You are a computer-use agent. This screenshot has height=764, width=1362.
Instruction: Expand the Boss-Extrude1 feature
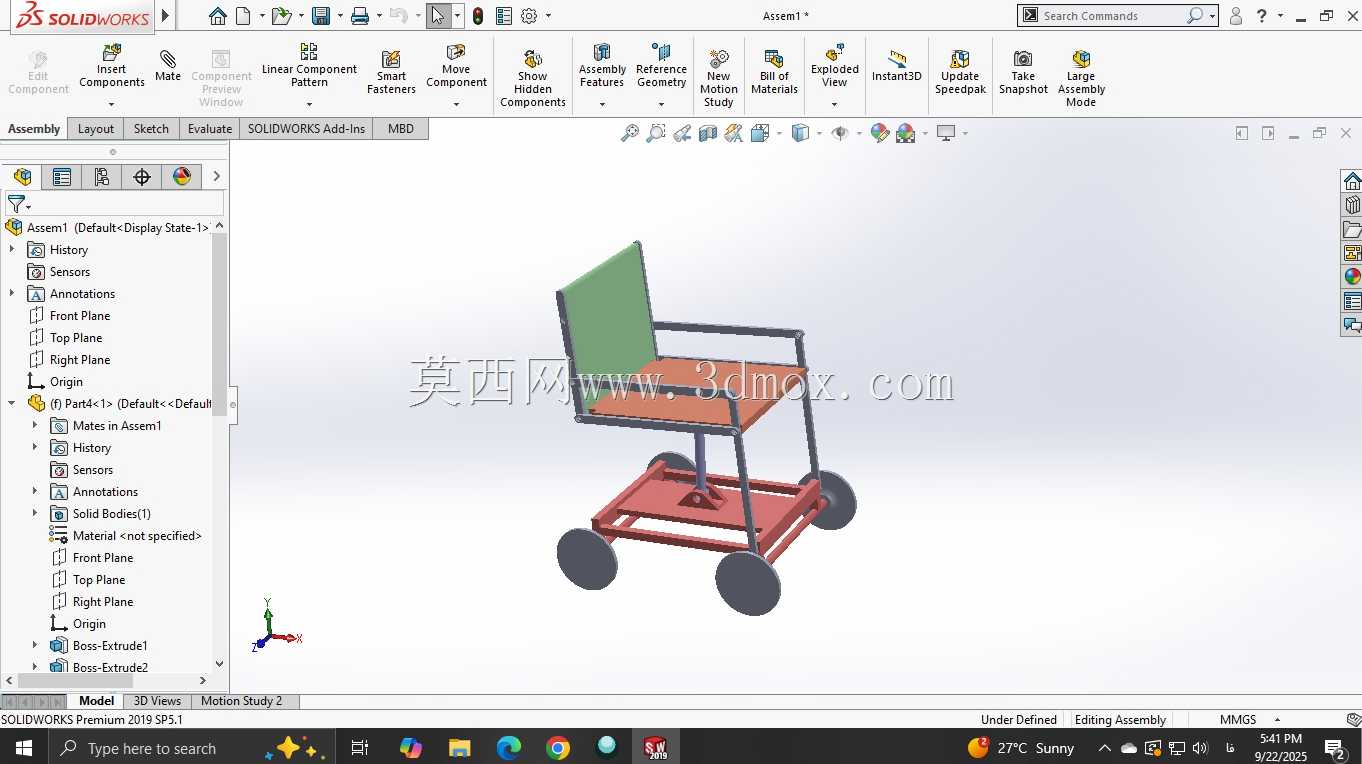pos(35,645)
